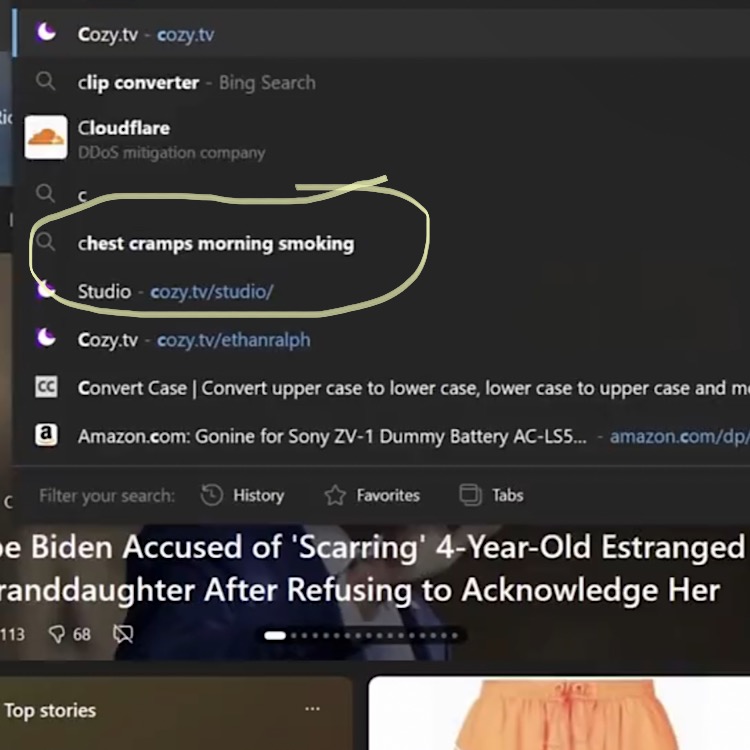Open Top stories more options menu

[312, 709]
